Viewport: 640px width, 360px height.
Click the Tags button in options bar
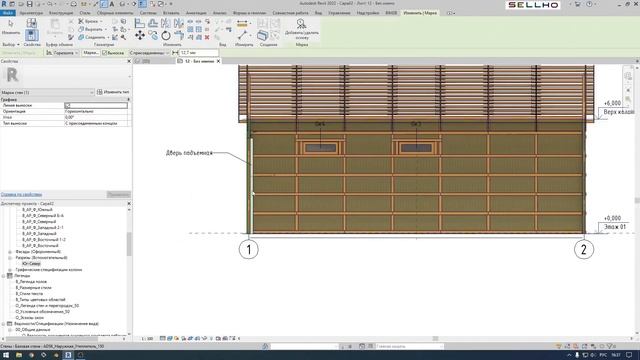[91, 53]
